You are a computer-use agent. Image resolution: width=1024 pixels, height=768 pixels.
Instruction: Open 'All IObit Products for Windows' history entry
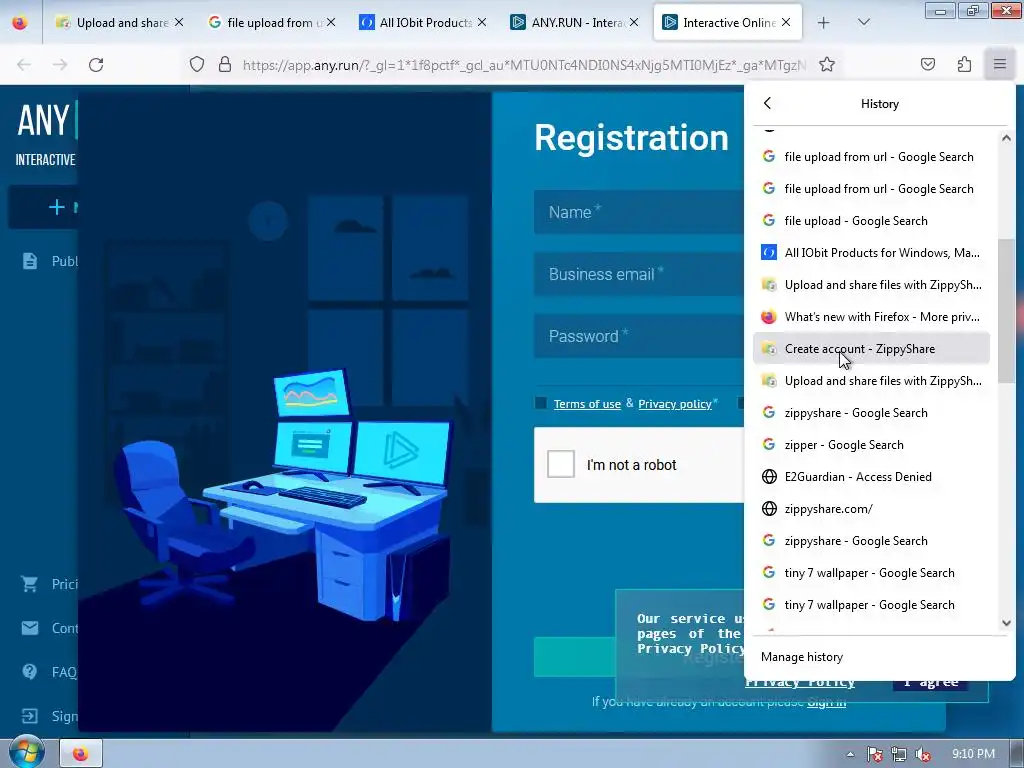point(871,253)
